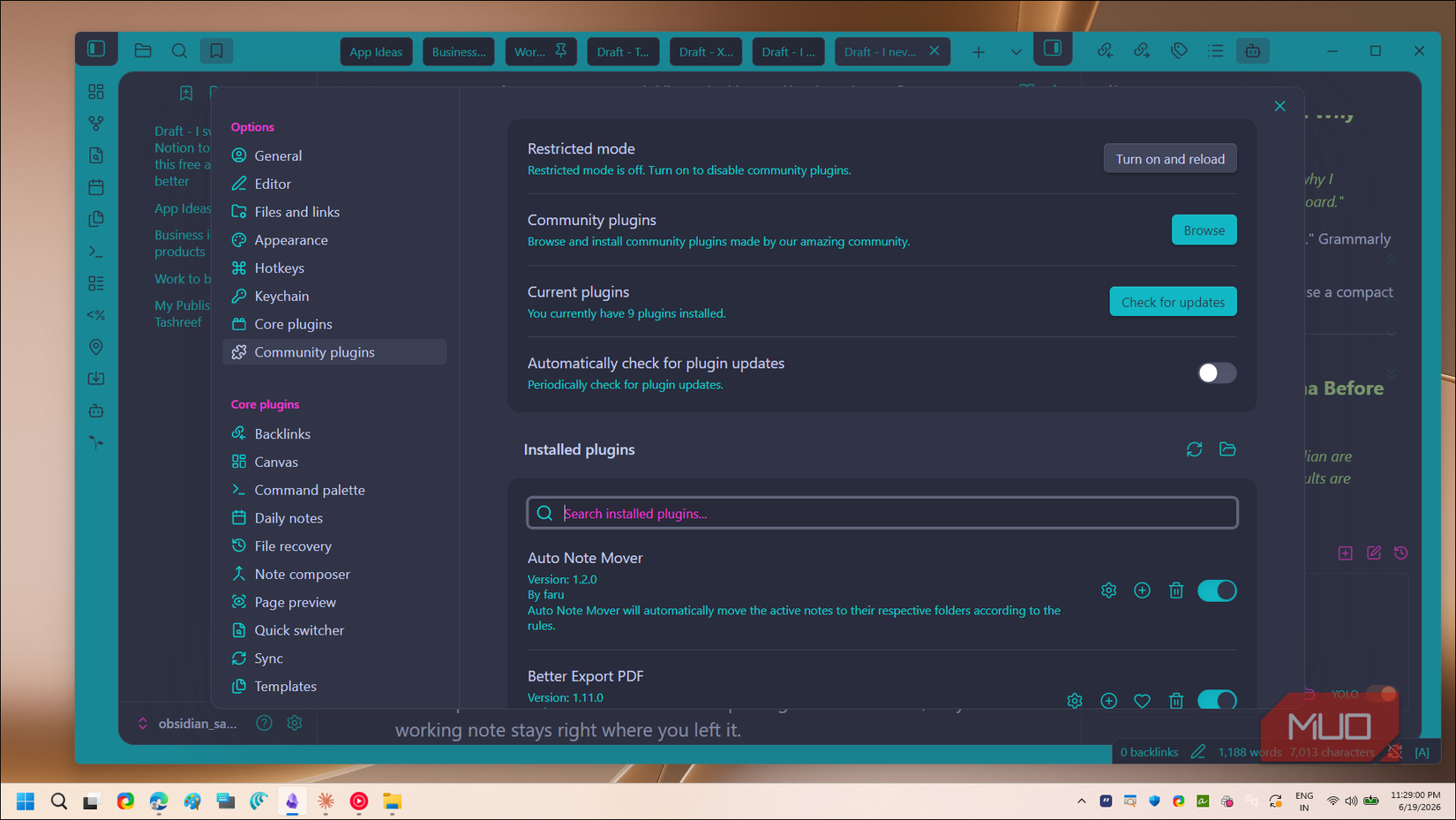Close the Draft - I nev... tab

[x=934, y=51]
